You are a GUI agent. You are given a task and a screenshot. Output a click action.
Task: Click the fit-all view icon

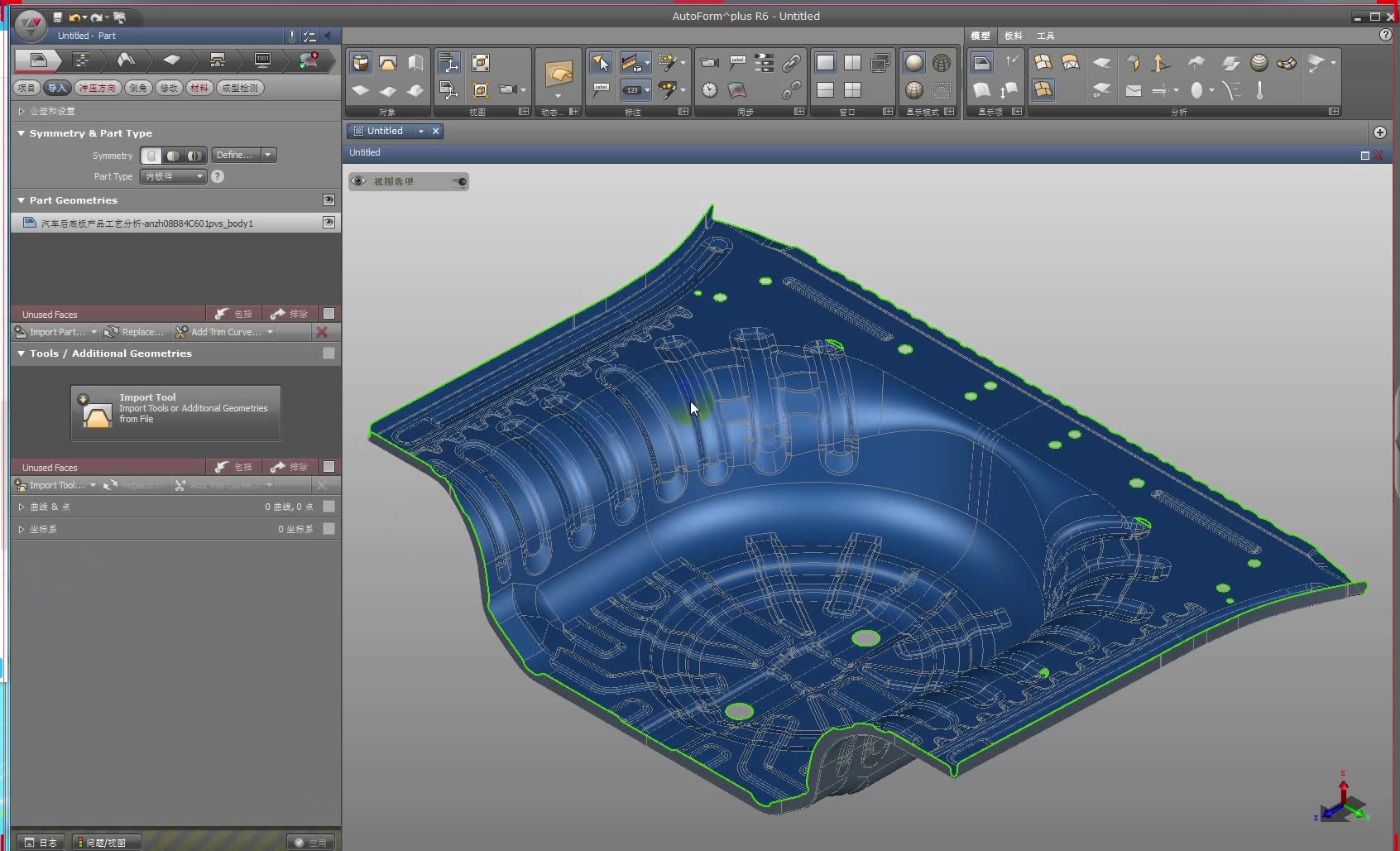point(481,63)
